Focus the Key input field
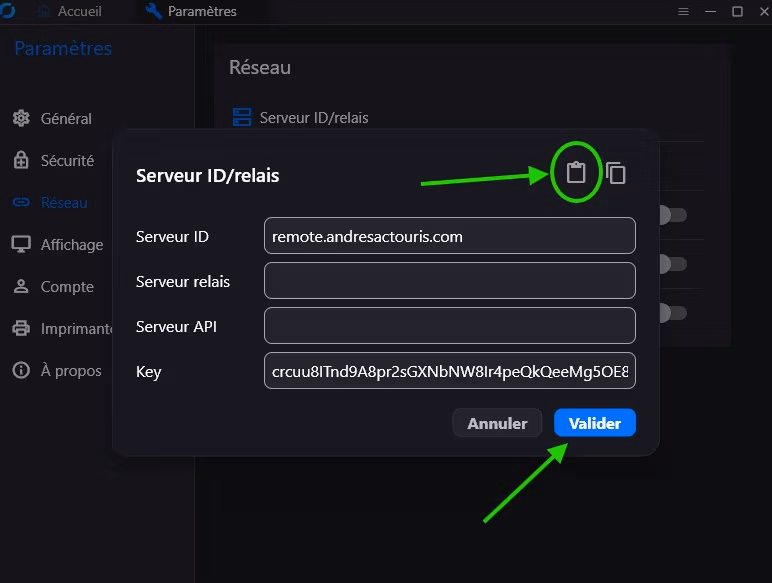 tap(450, 371)
